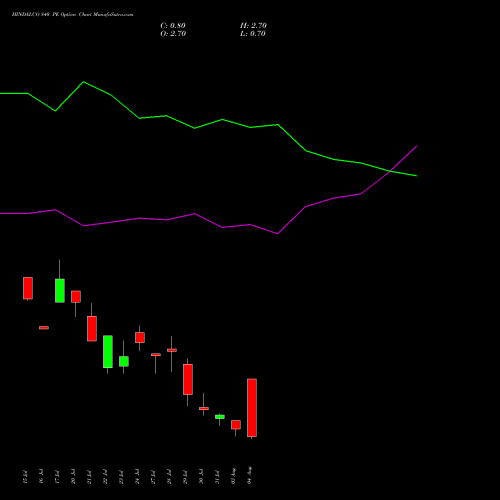500x500 pixels.
Task: Click the close value C: 0.80
Action: point(173,26)
